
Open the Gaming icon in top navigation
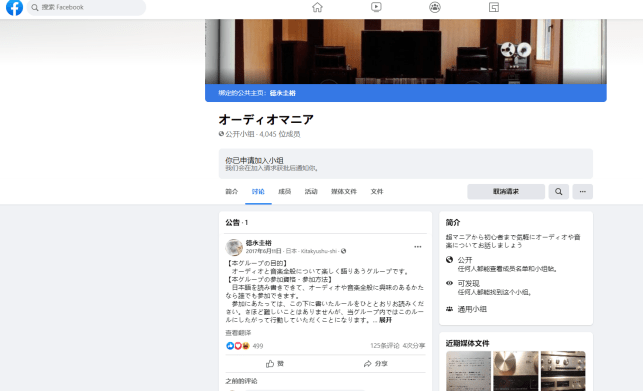pos(494,7)
